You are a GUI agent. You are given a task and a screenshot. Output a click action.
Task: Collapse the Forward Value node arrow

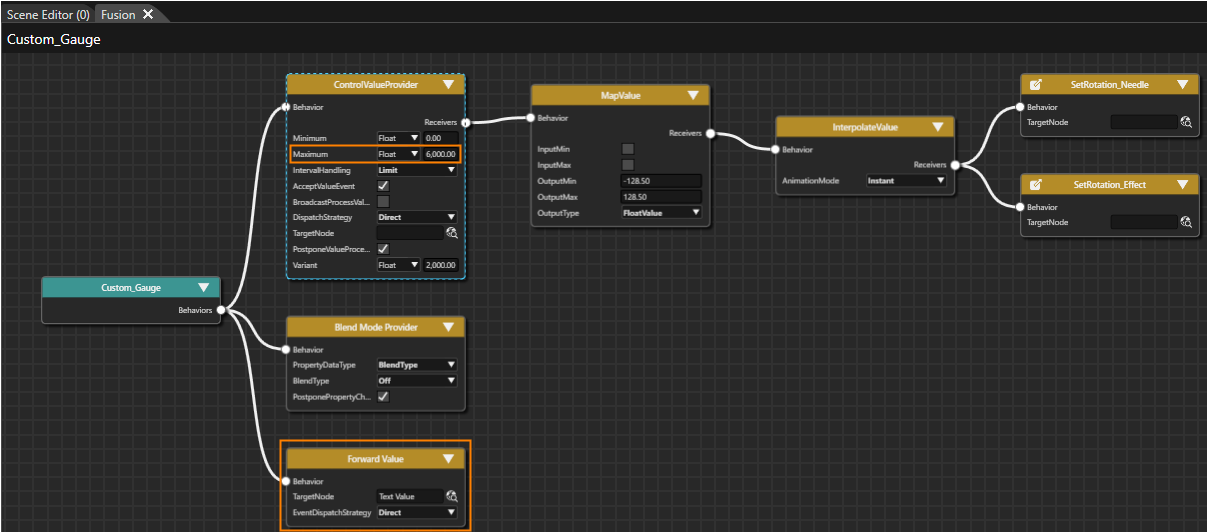pos(448,459)
